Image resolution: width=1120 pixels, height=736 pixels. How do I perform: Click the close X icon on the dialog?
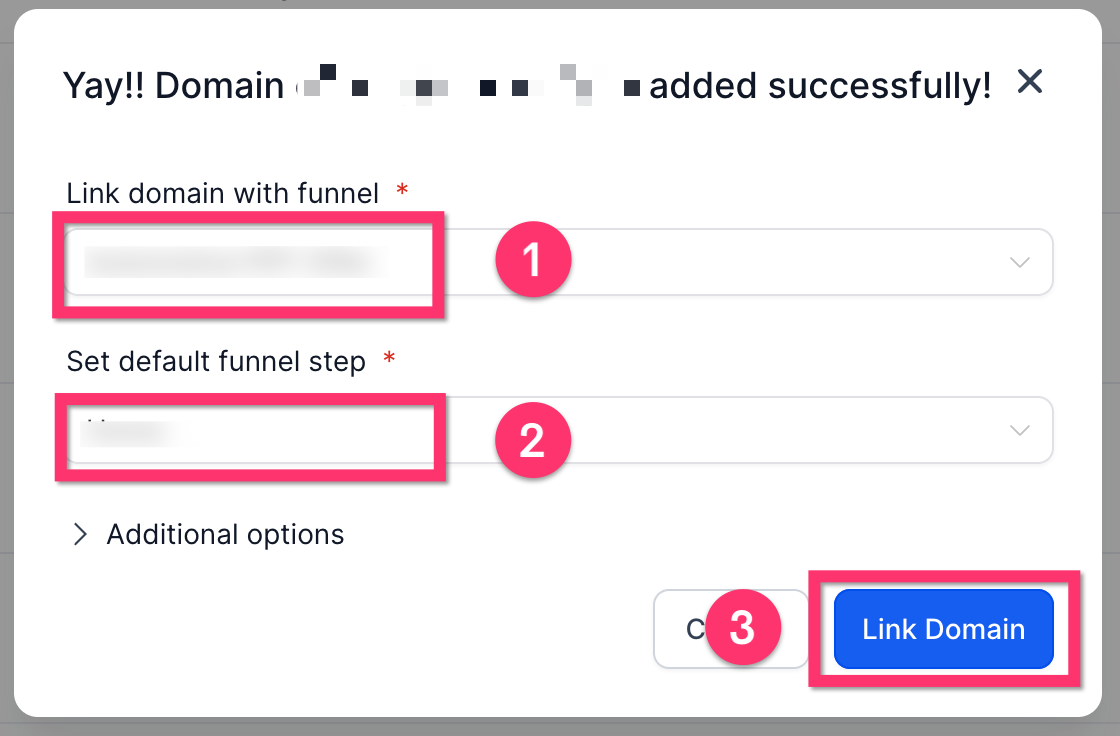tap(1029, 83)
